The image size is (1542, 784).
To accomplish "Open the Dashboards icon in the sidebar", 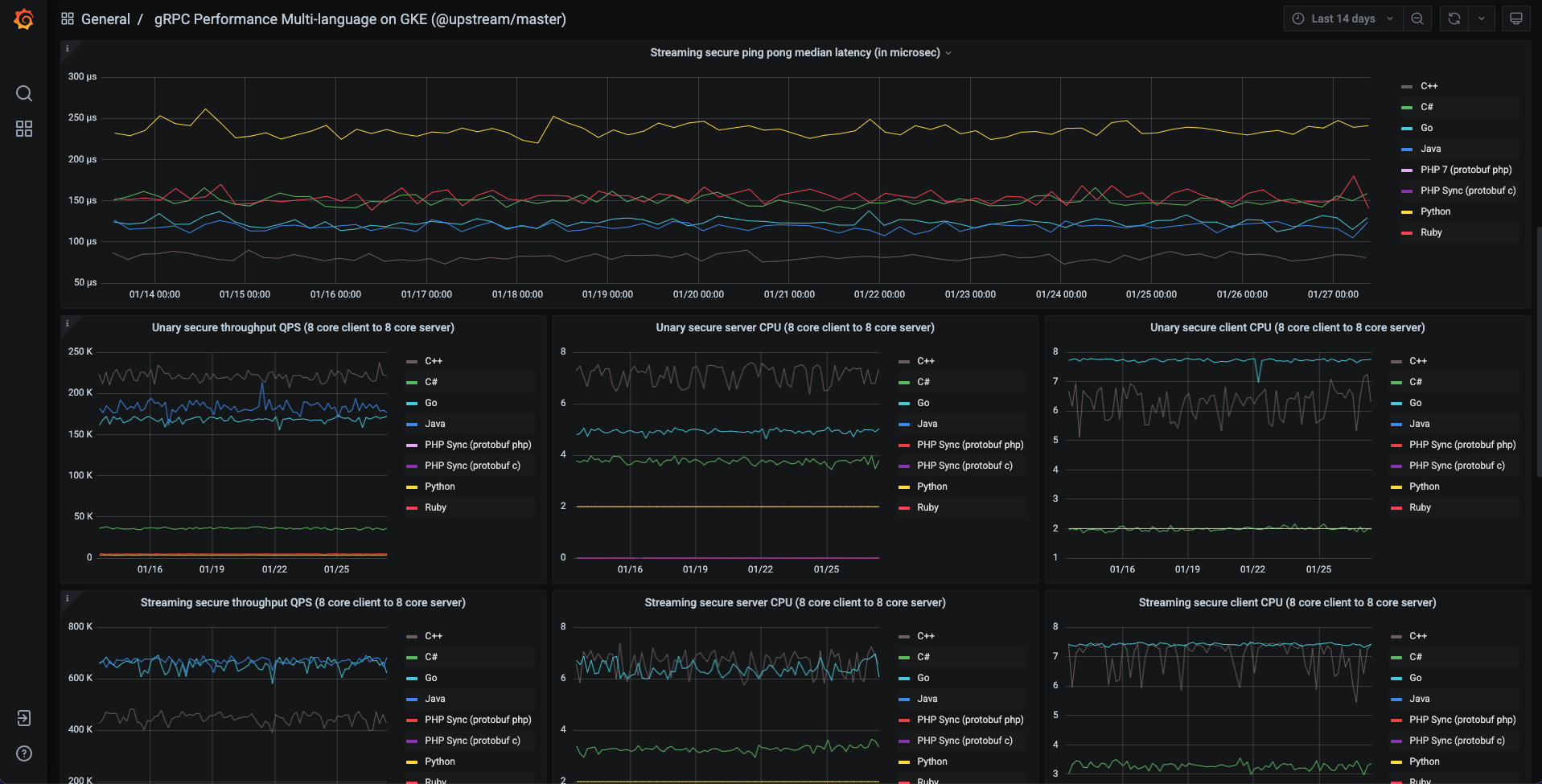I will (x=23, y=128).
